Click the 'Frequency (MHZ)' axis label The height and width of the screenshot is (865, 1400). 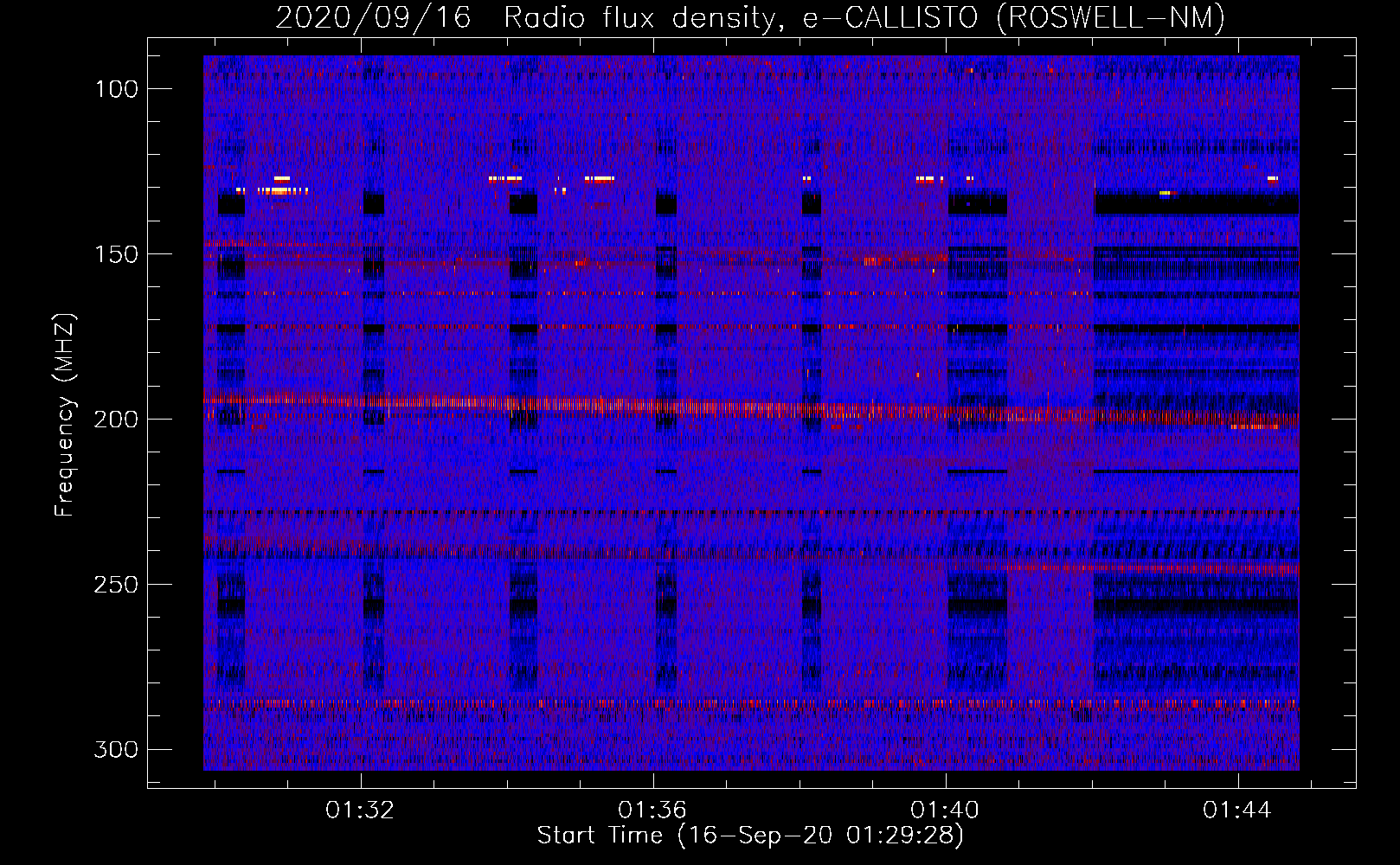tap(65, 415)
